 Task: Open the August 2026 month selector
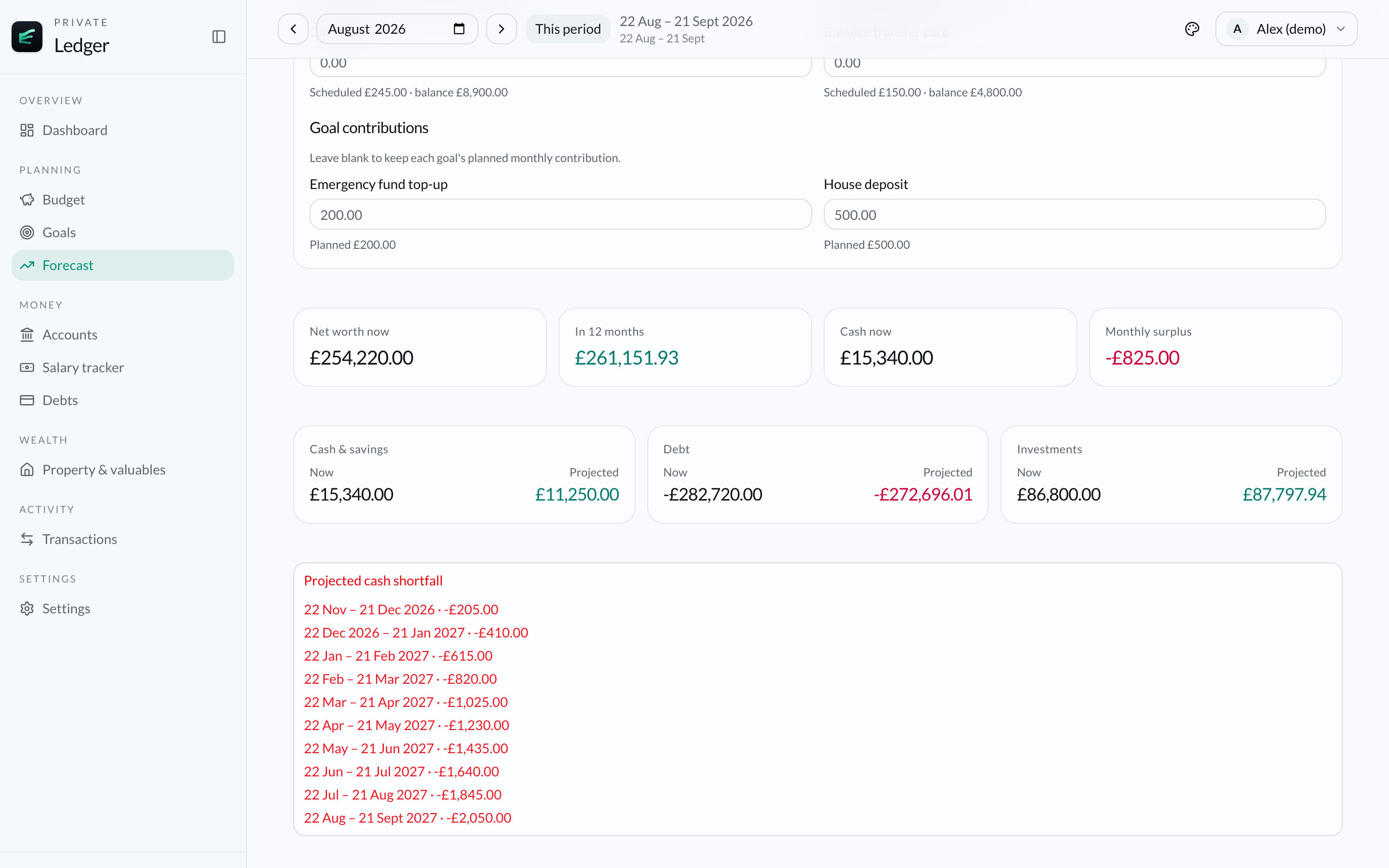[397, 29]
